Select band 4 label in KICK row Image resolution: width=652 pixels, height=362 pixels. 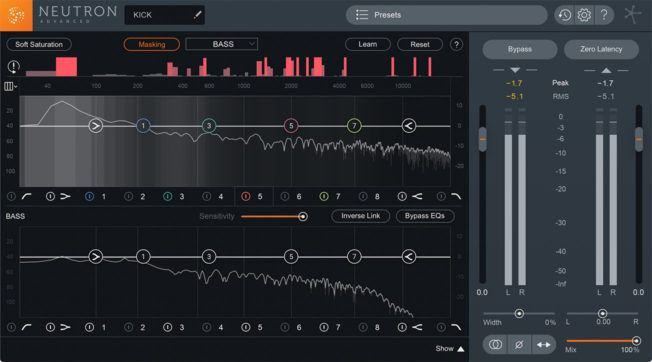(220, 196)
